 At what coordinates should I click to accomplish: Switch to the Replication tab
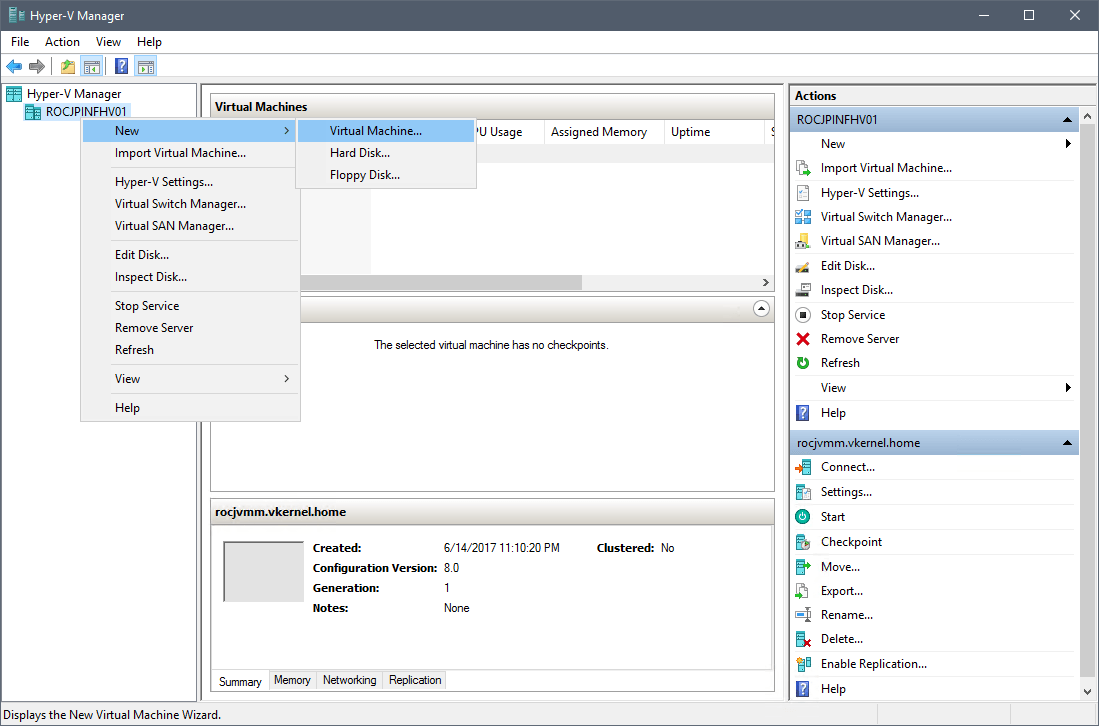point(415,680)
